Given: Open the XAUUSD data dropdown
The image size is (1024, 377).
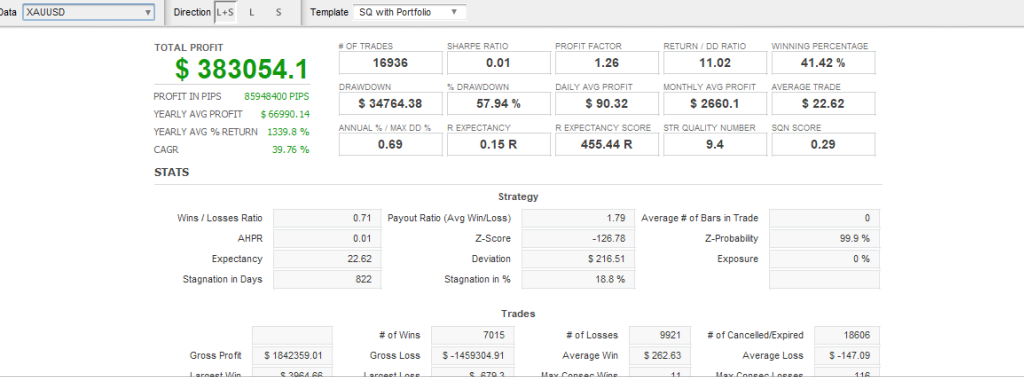Looking at the screenshot, I should (x=88, y=12).
